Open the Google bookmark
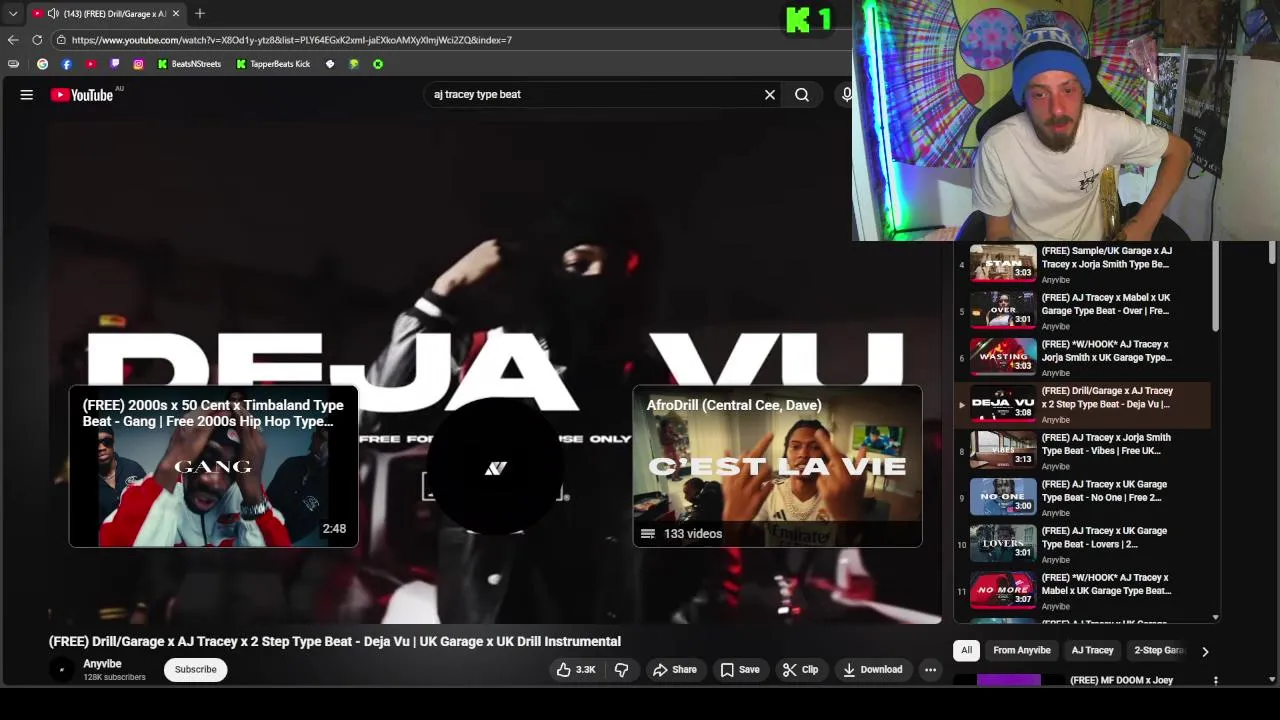The width and height of the screenshot is (1280, 720). [x=42, y=64]
